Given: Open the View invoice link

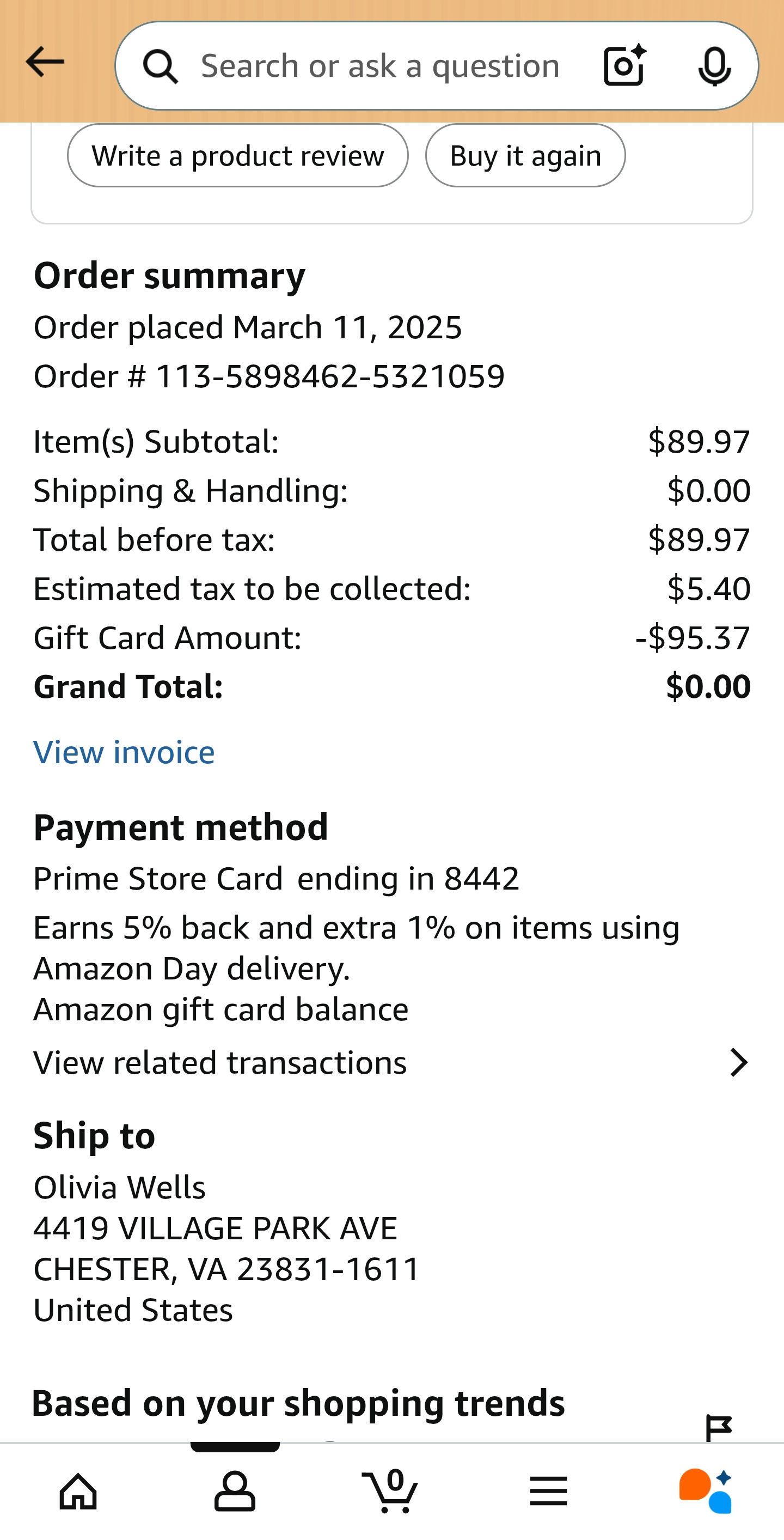Looking at the screenshot, I should (x=124, y=752).
